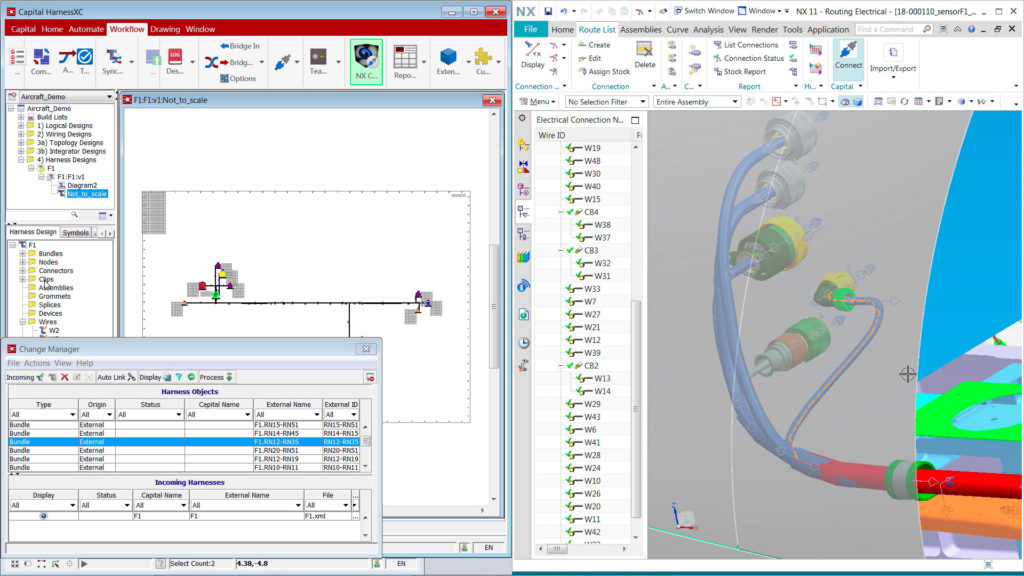Open the Type filter dropdown in Harness Objects
1024x576 pixels.
pyautogui.click(x=72, y=415)
